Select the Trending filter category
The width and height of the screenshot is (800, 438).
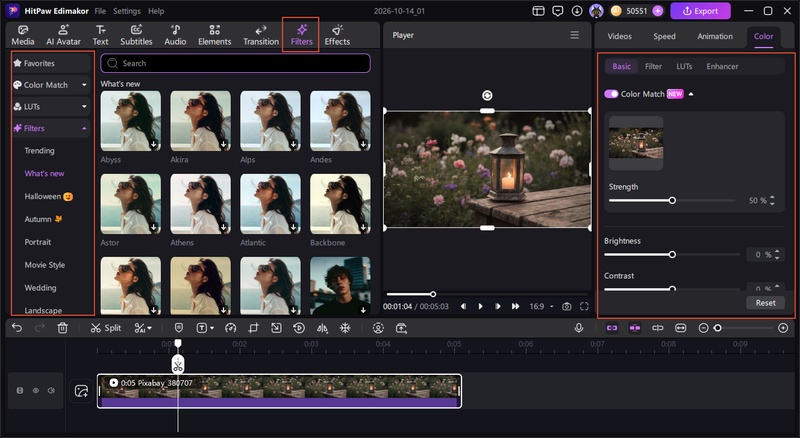click(x=39, y=151)
